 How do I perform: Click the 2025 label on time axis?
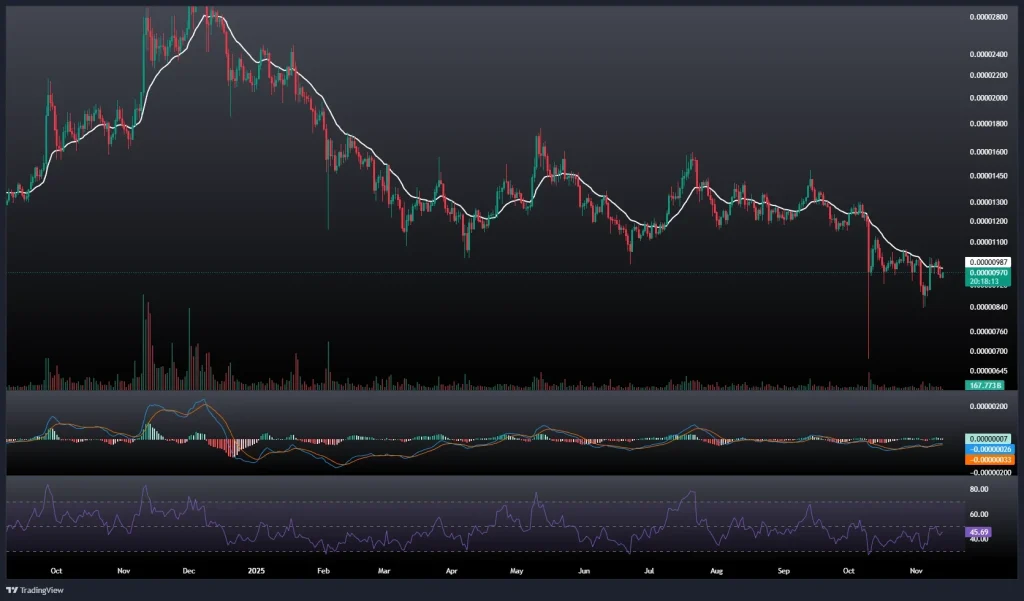tap(256, 571)
